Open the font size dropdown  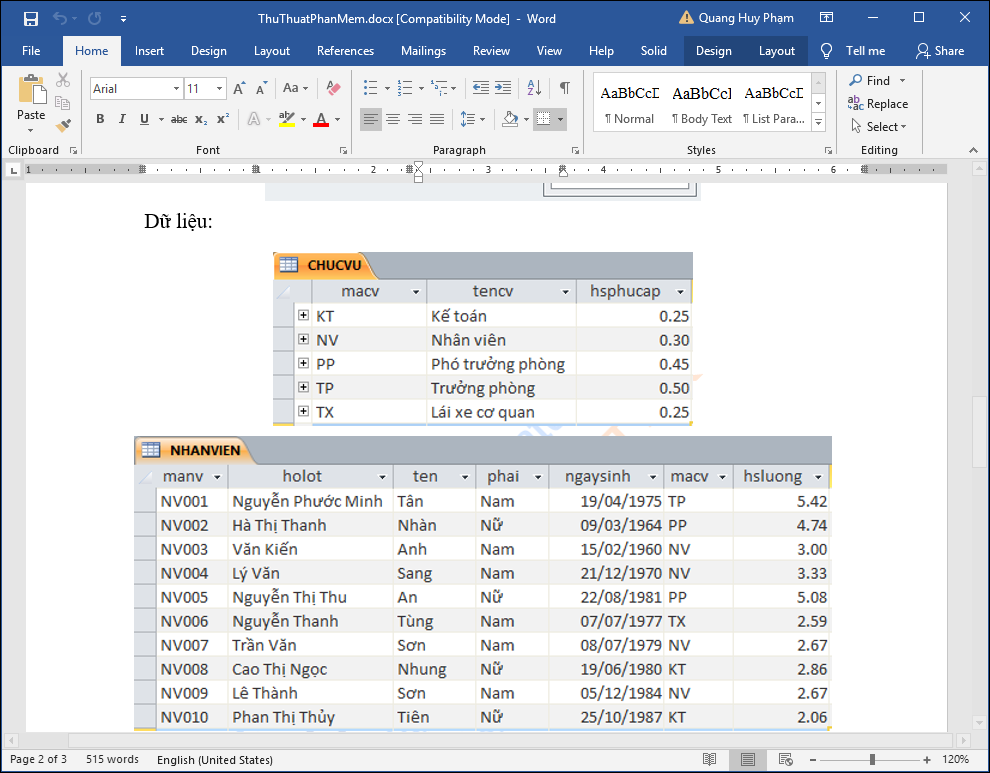pos(219,88)
